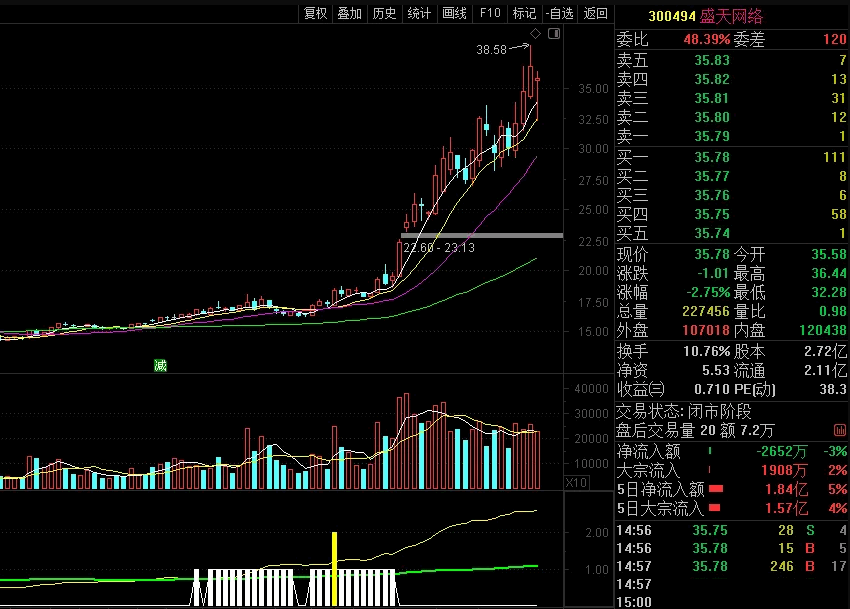Click 5日大宗流入 value 1.57亿
The image size is (850, 609).
click(786, 509)
